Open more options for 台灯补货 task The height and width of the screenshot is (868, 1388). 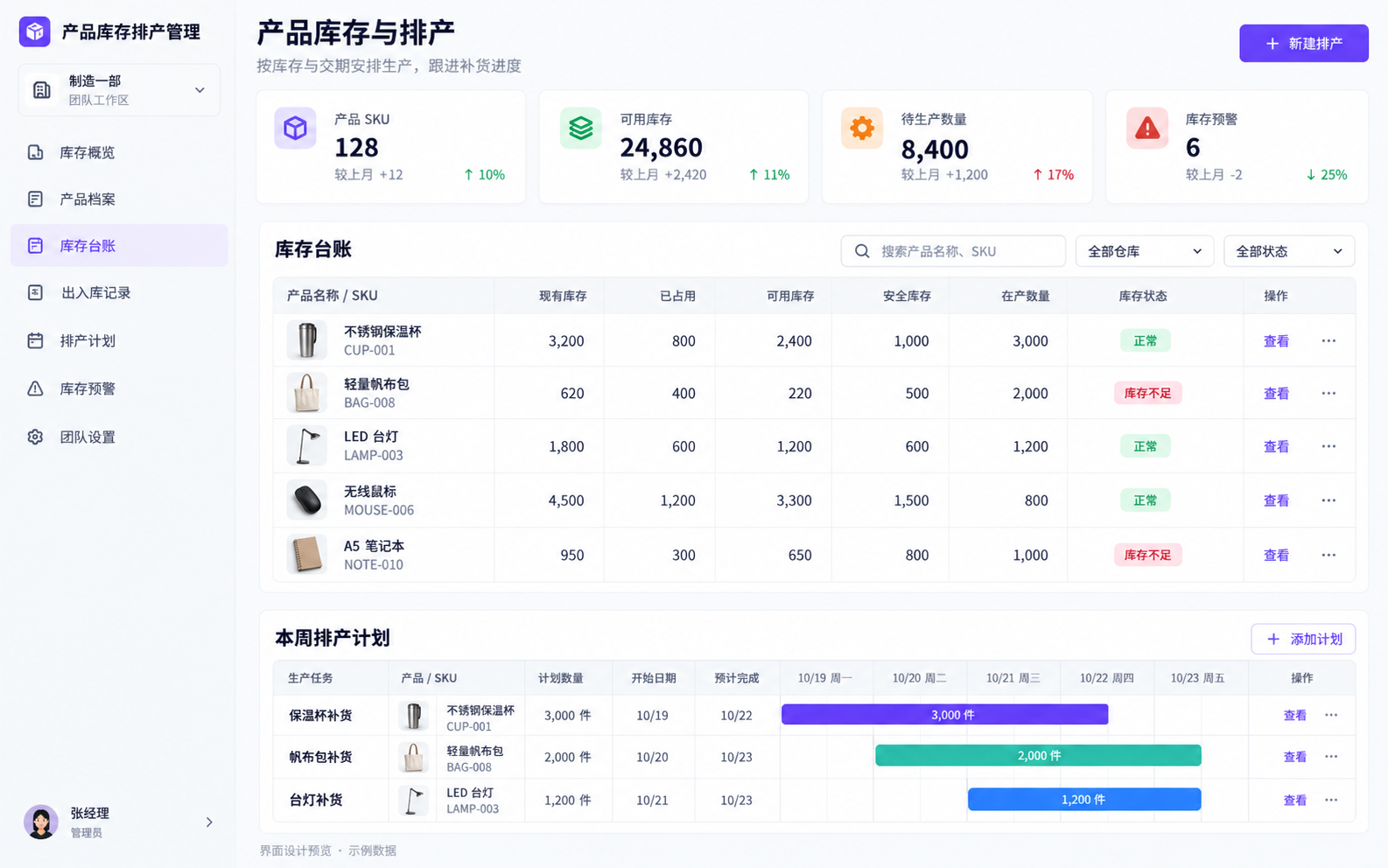[x=1331, y=800]
